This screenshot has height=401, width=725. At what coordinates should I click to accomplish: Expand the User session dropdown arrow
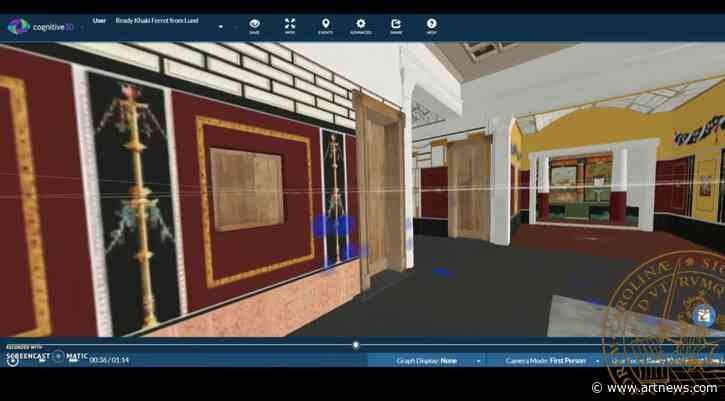click(221, 27)
